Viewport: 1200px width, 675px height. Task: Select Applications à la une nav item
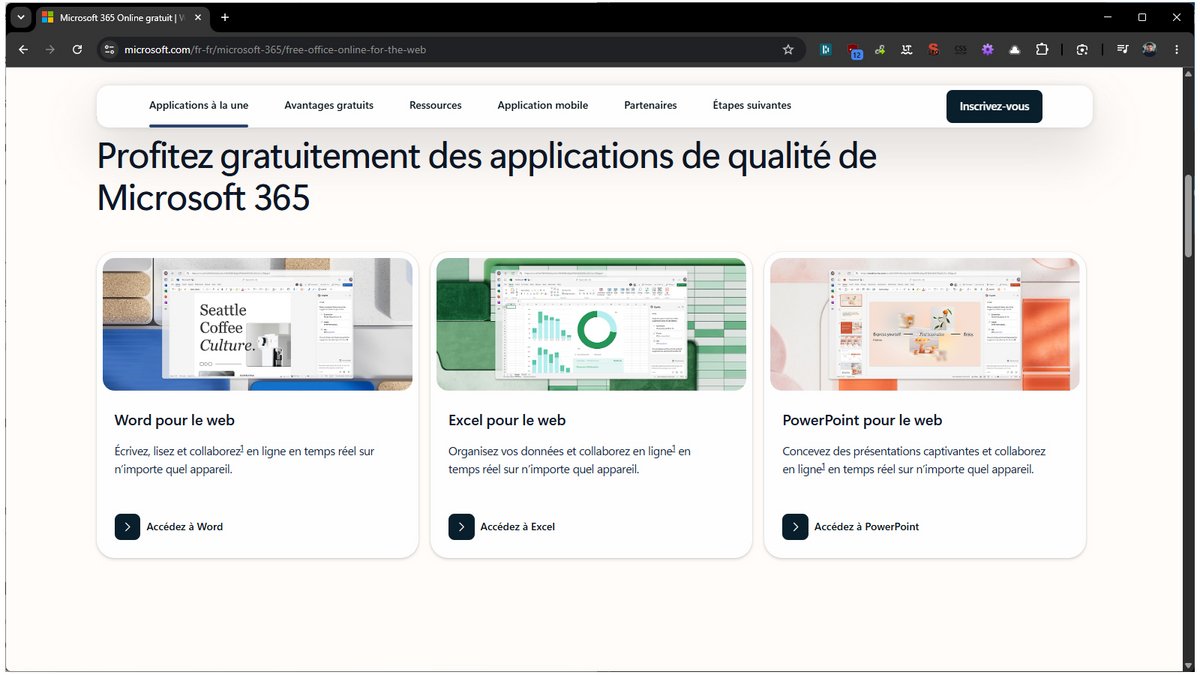[x=199, y=105]
